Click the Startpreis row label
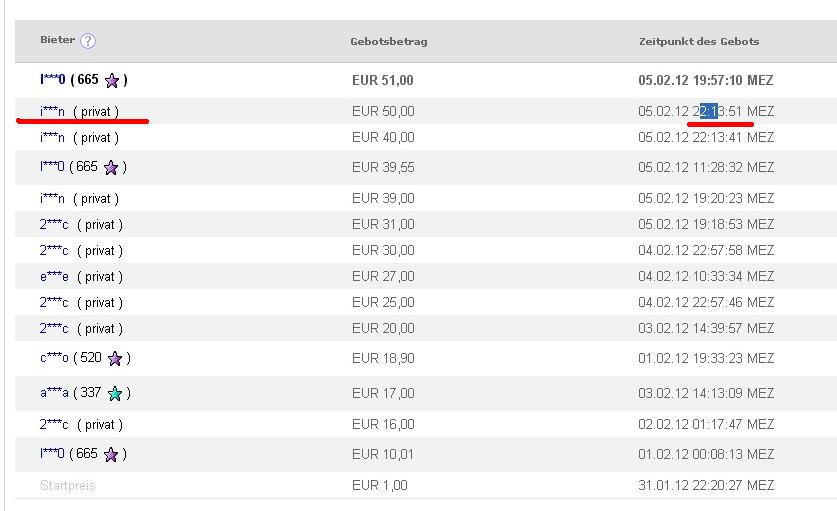 [68, 485]
